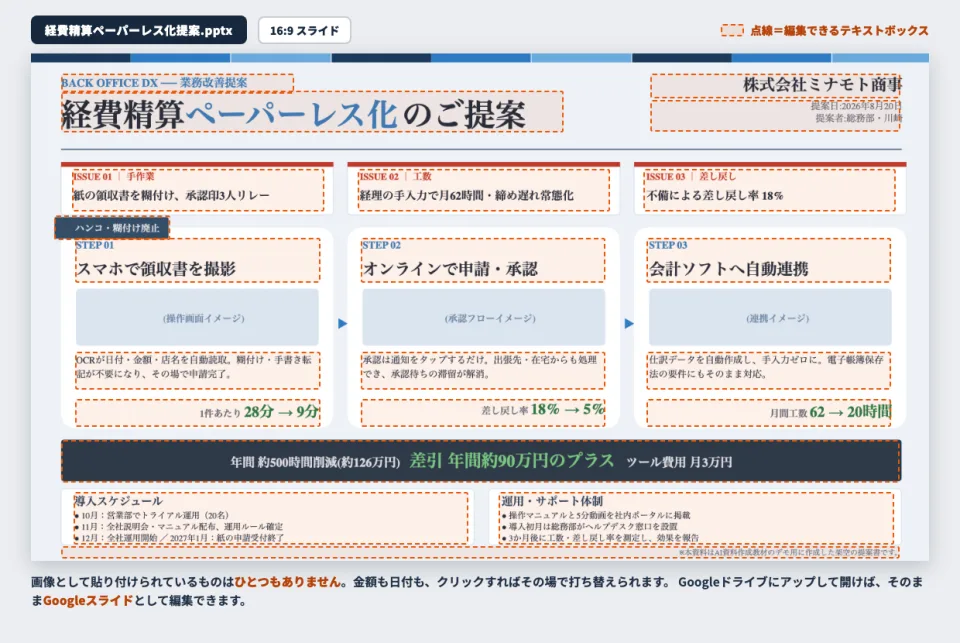Click arrow between STEP 02 and STEP 03
The width and height of the screenshot is (960, 643).
629,323
